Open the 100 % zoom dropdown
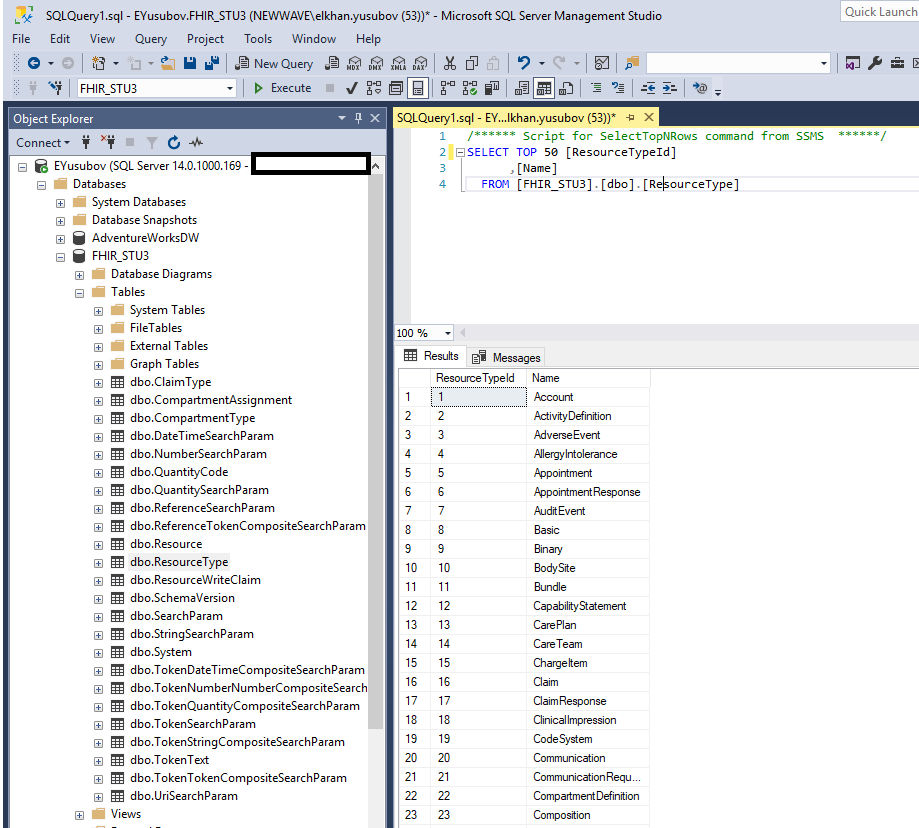This screenshot has width=919, height=828. [447, 333]
